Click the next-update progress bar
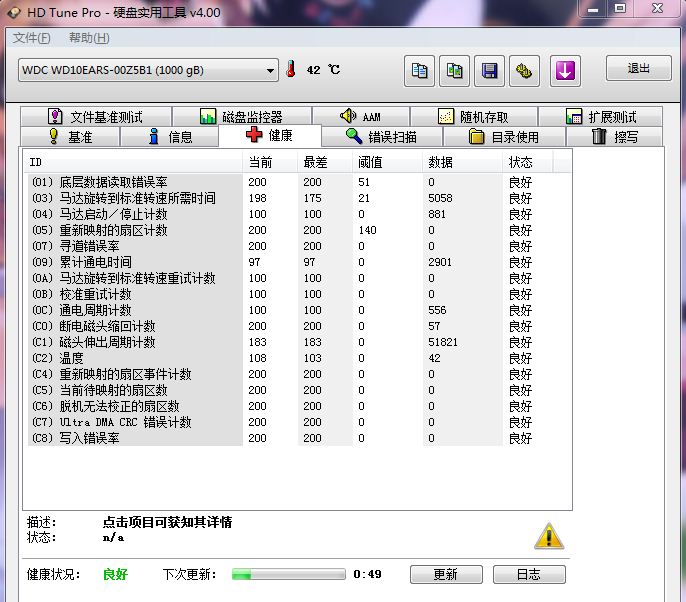 coord(289,574)
